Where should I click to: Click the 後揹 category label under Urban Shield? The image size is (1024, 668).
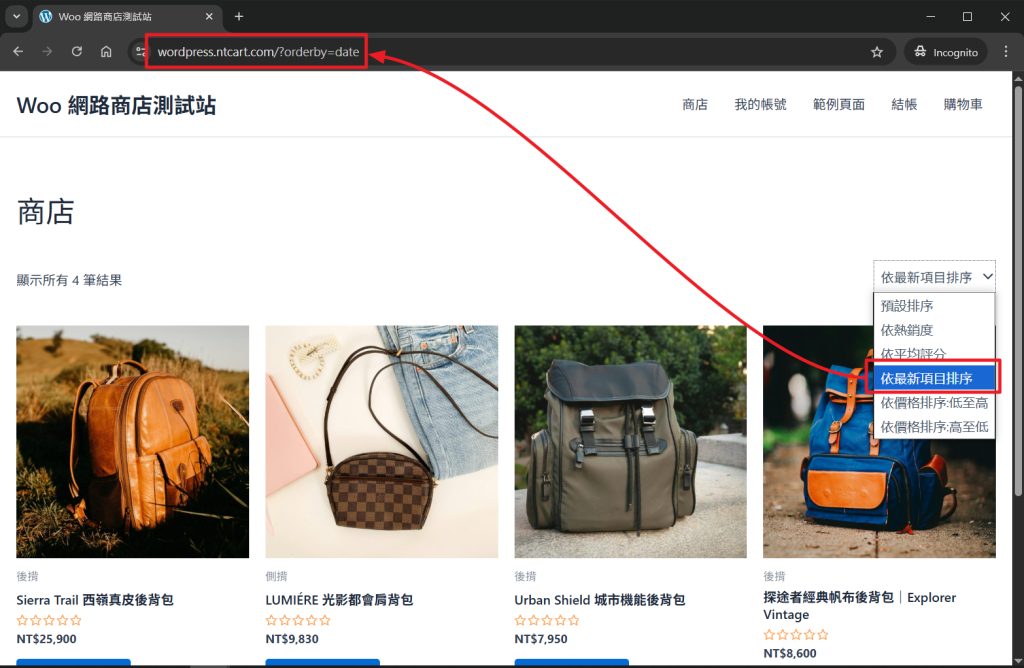[525, 576]
